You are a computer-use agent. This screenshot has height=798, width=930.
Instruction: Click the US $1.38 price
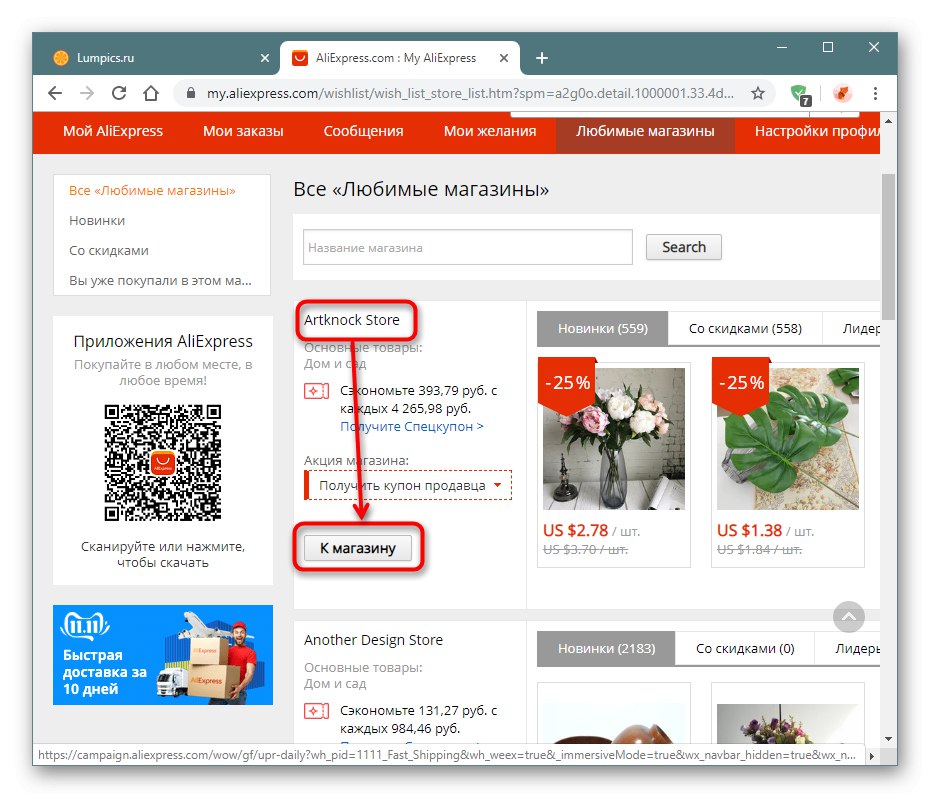[749, 530]
